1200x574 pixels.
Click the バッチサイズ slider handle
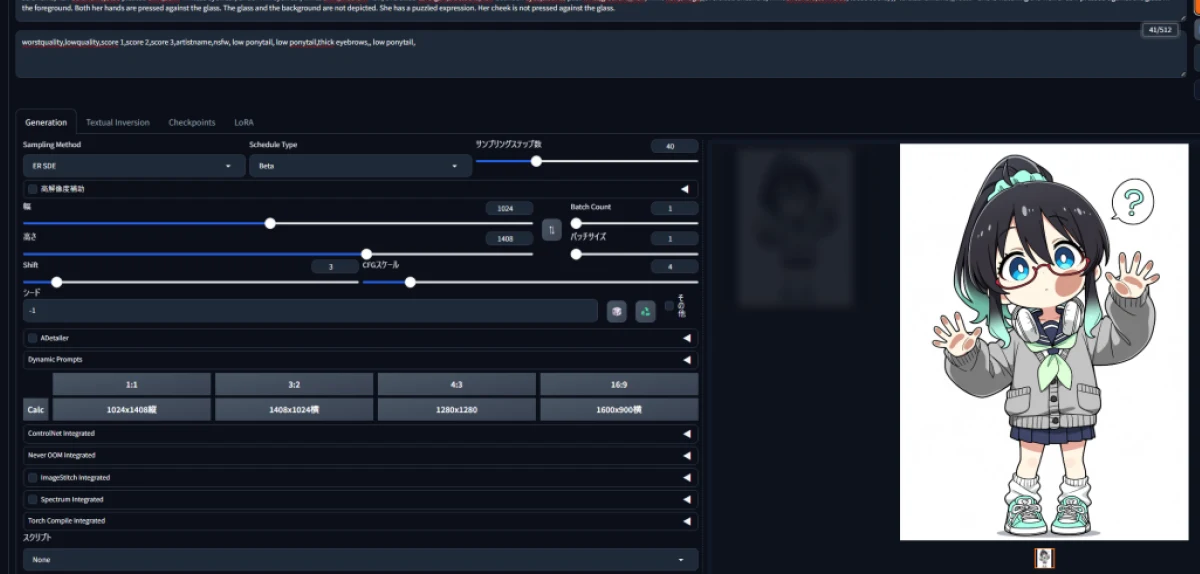[x=576, y=254]
